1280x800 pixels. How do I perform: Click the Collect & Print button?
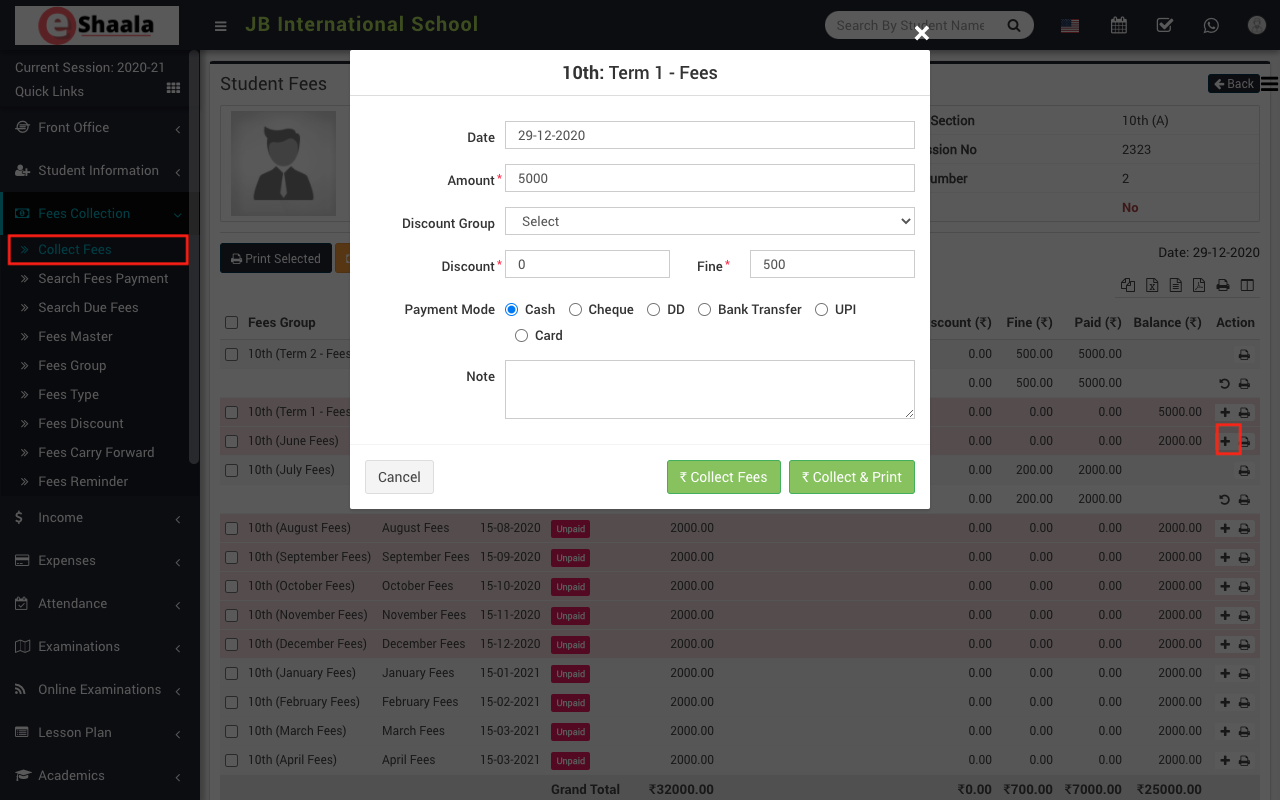(851, 477)
